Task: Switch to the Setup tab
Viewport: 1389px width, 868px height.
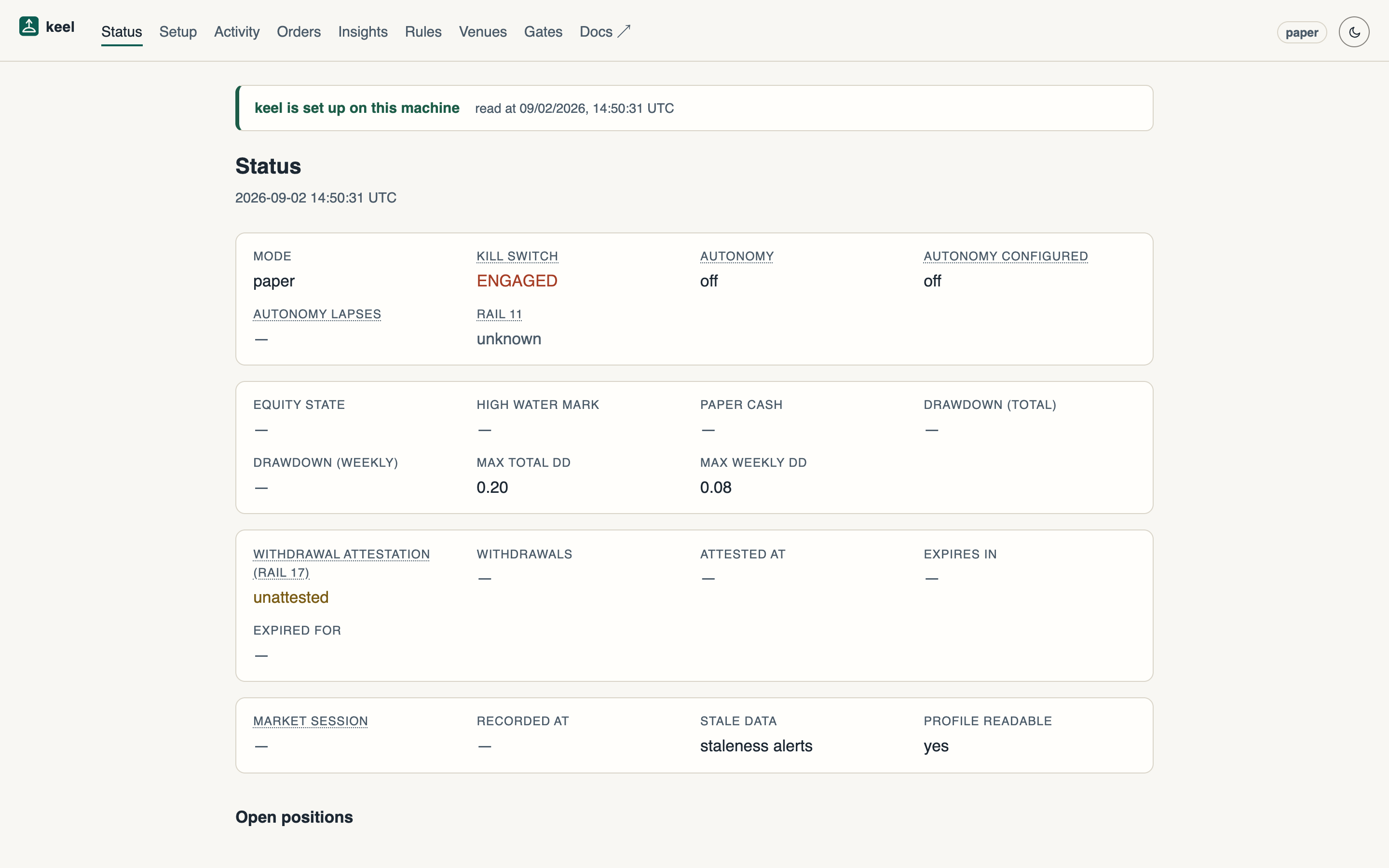Action: (178, 31)
